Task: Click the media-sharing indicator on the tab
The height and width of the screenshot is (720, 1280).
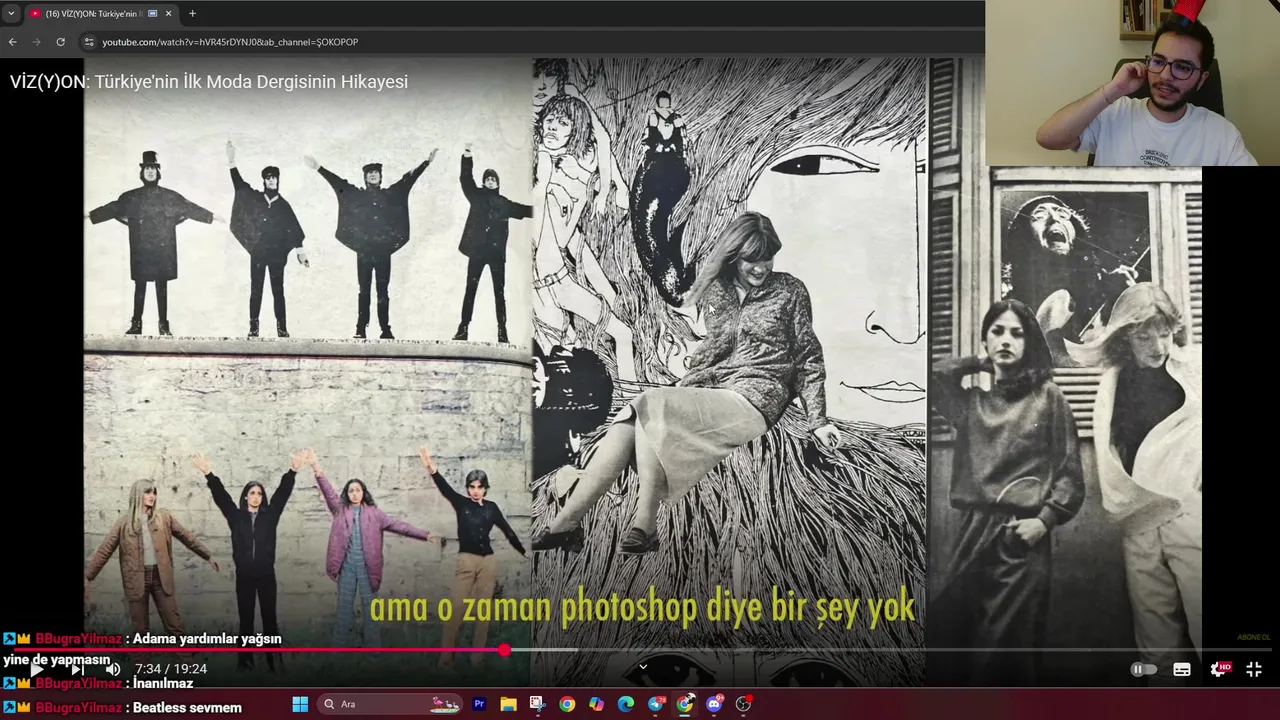Action: click(x=152, y=13)
